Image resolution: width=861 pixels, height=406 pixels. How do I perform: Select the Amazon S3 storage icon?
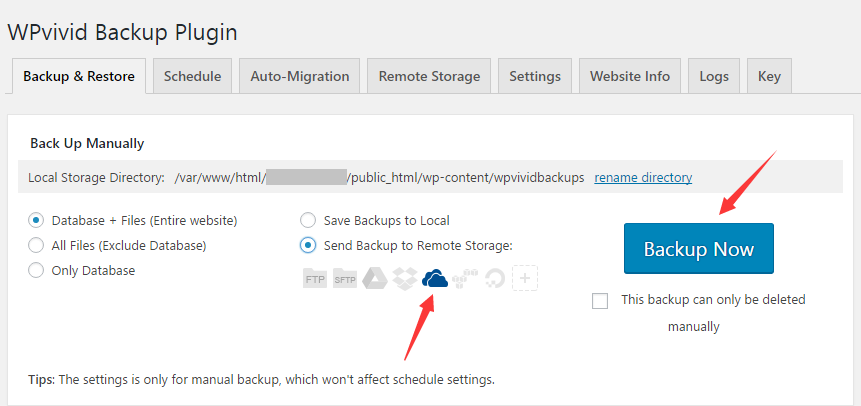click(465, 279)
